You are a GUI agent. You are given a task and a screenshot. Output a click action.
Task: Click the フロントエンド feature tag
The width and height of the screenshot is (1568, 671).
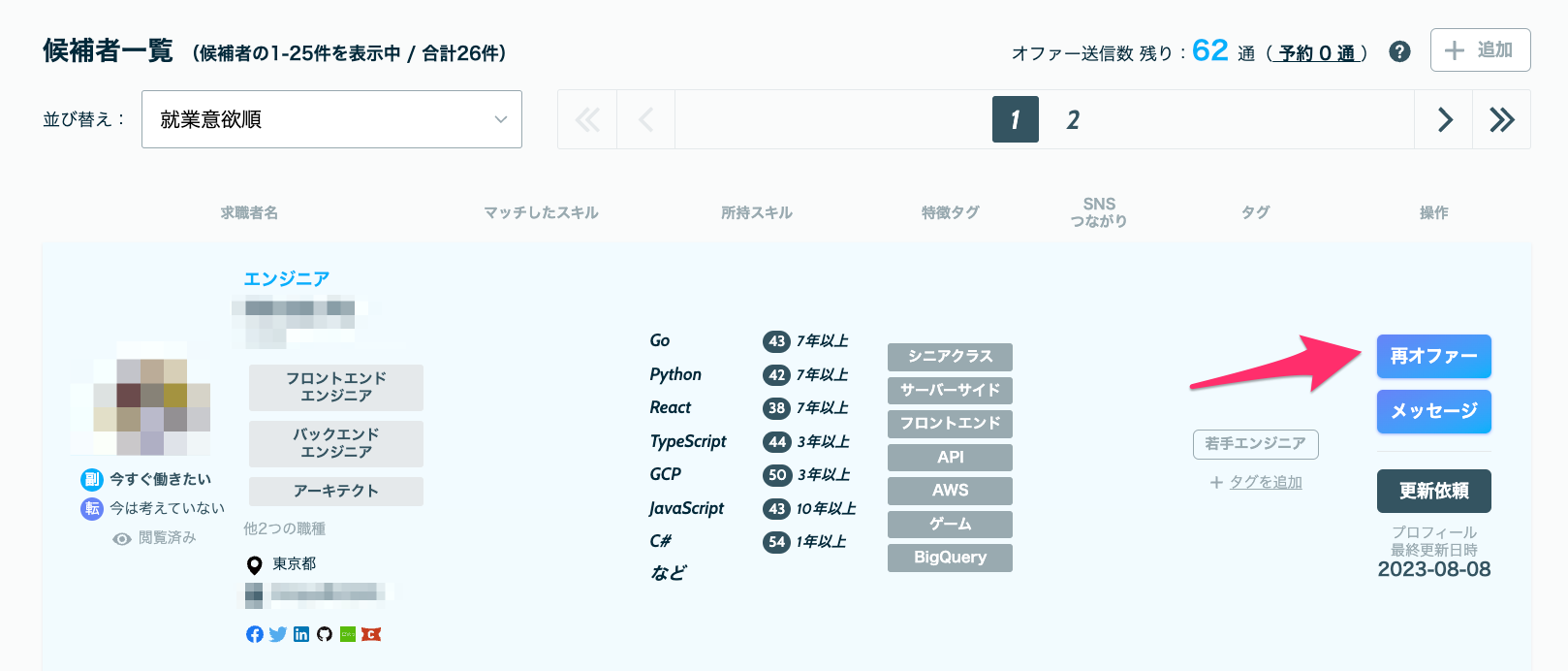(950, 423)
